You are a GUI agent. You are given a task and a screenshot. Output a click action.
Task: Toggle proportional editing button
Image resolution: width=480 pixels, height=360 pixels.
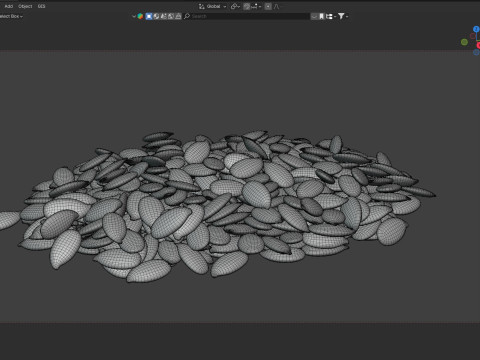268,6
